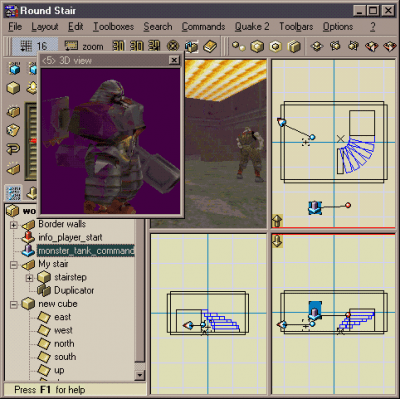Click the two small spheres toolbar icon
This screenshot has height=399, width=400.
coord(238,46)
